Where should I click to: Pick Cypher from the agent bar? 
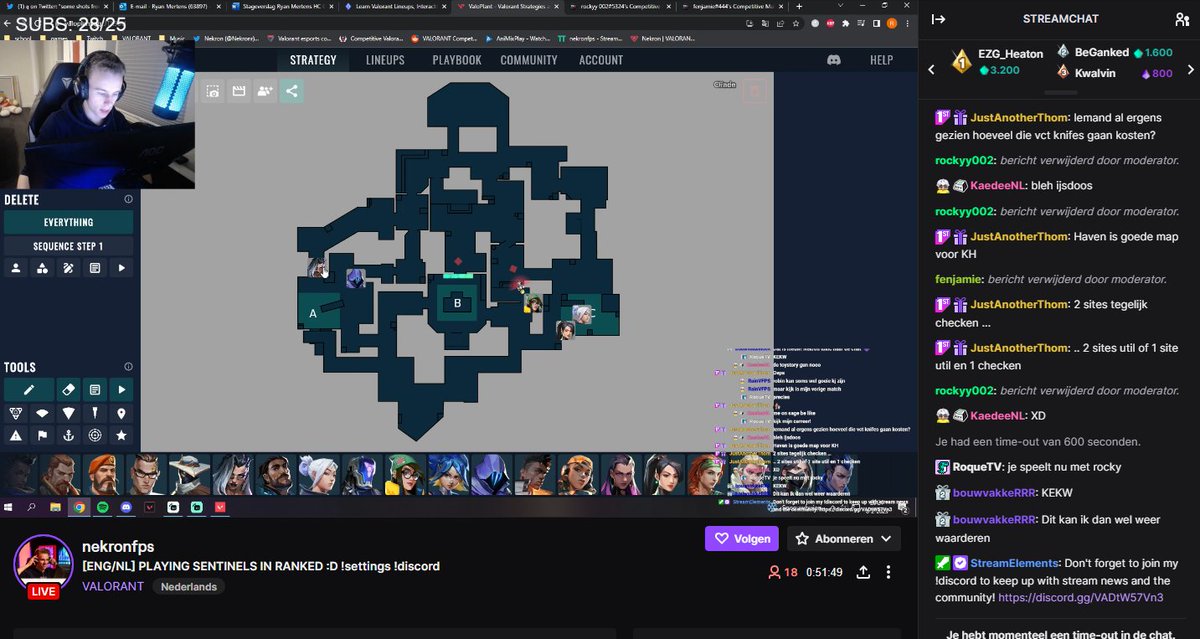point(189,475)
